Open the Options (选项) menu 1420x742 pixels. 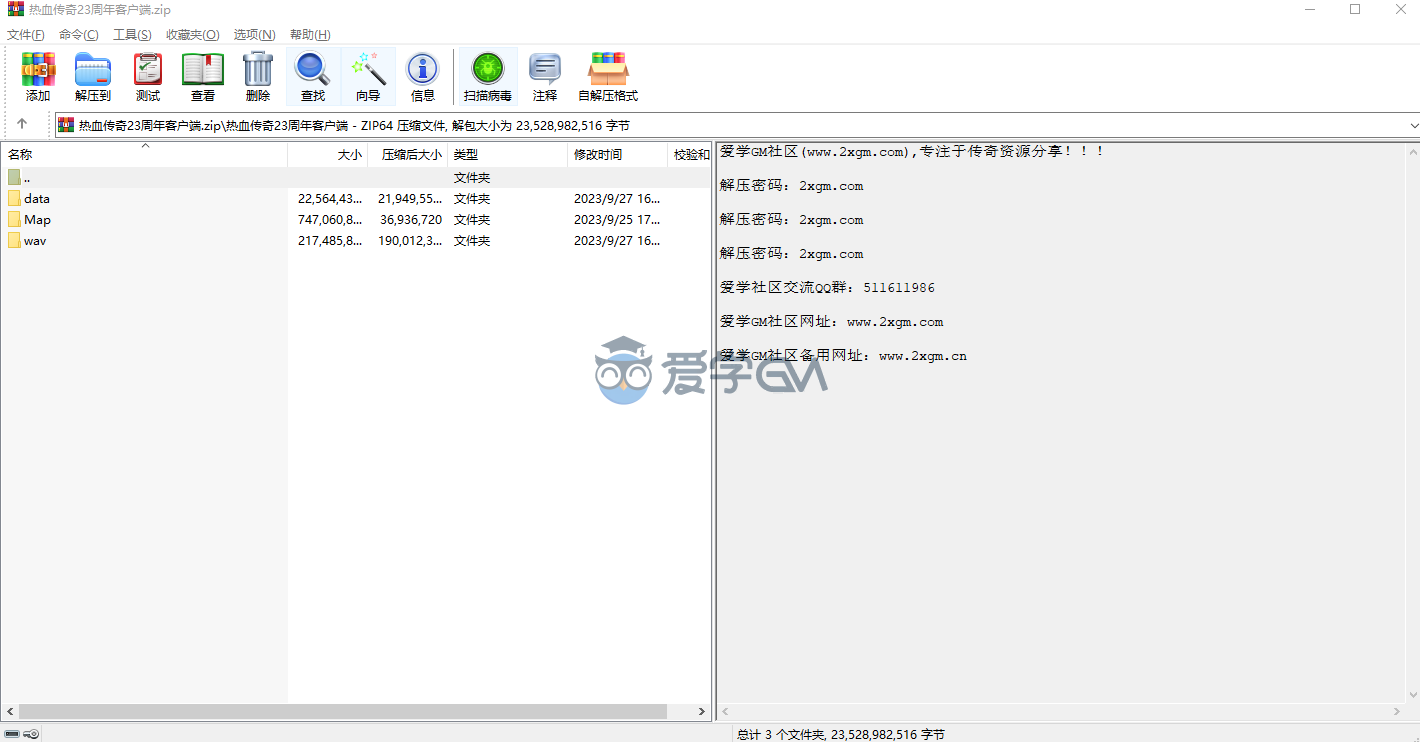click(x=255, y=34)
